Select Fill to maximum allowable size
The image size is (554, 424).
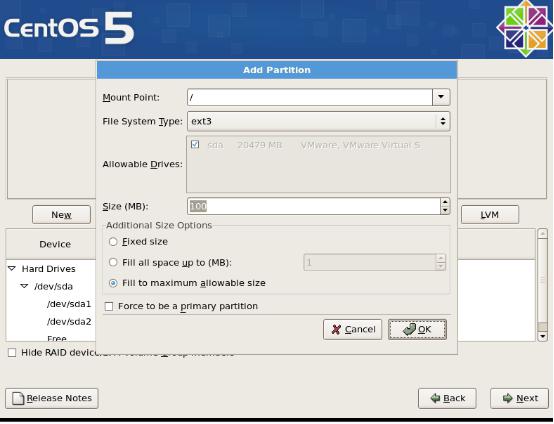point(113,283)
